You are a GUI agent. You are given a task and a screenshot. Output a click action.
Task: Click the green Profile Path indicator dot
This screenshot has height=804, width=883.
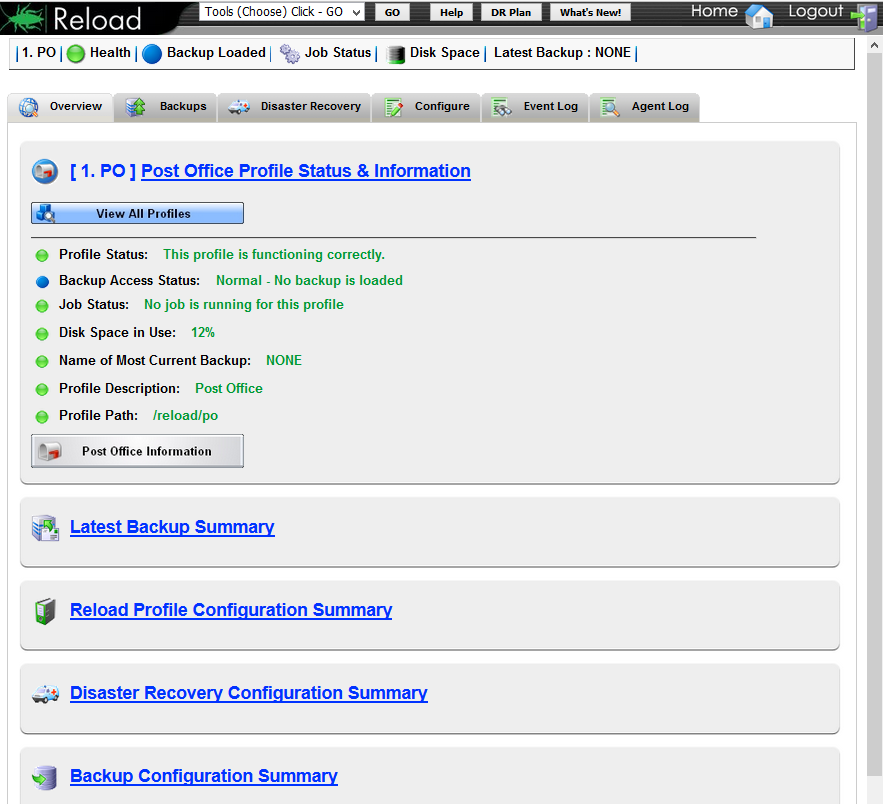click(x=42, y=417)
